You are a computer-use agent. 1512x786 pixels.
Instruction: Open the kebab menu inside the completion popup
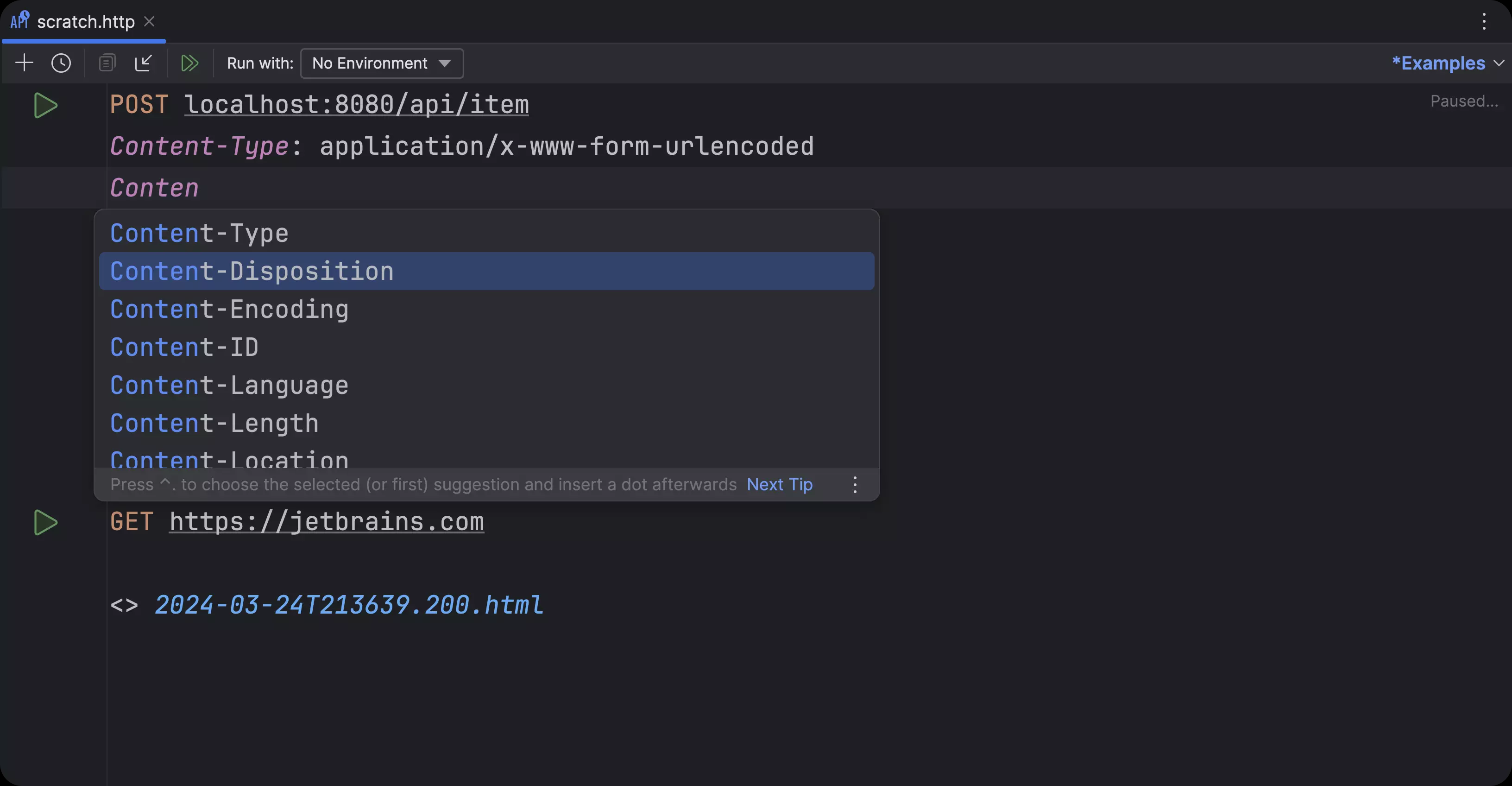pos(855,484)
